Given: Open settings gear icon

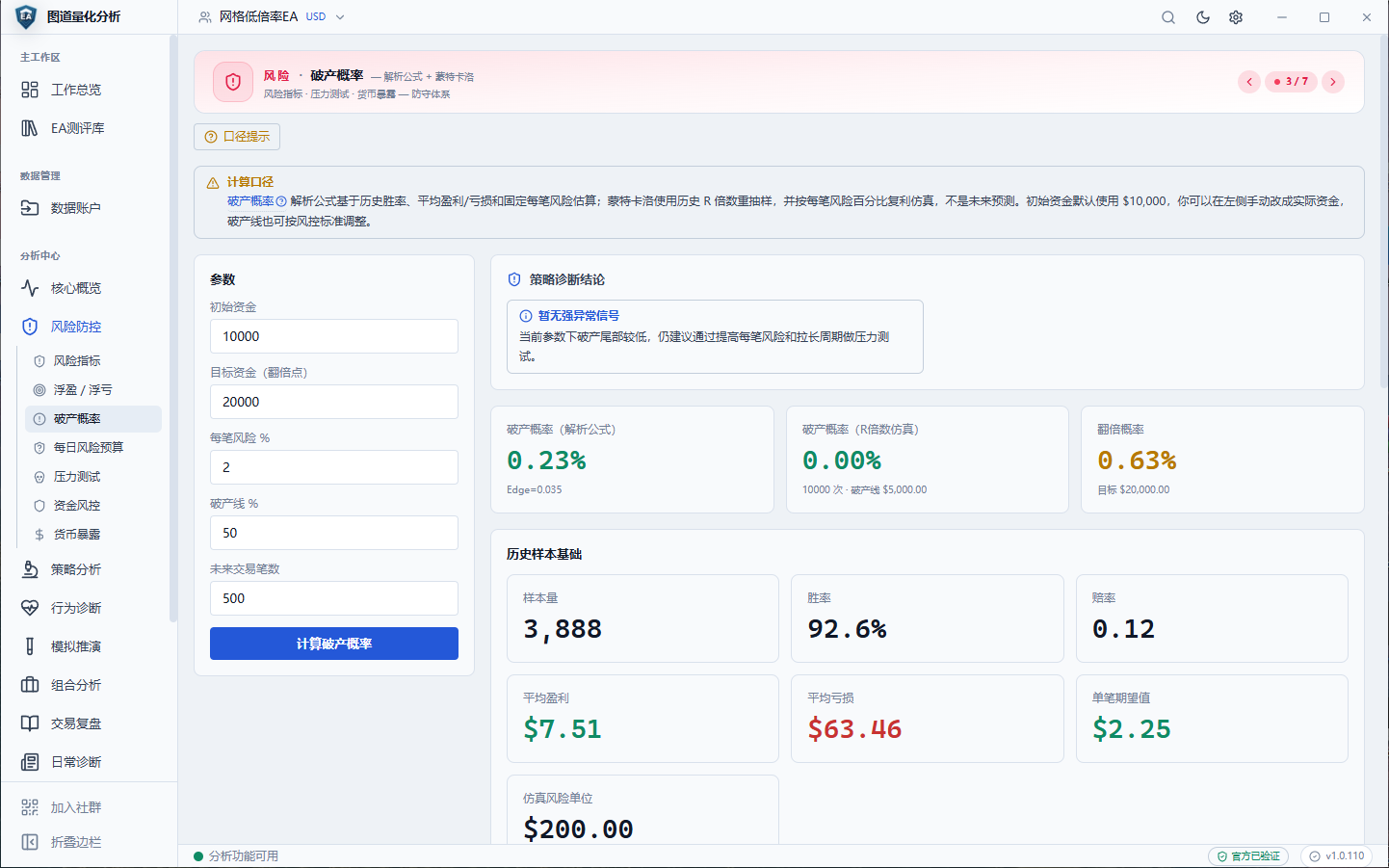Looking at the screenshot, I should coord(1236,17).
